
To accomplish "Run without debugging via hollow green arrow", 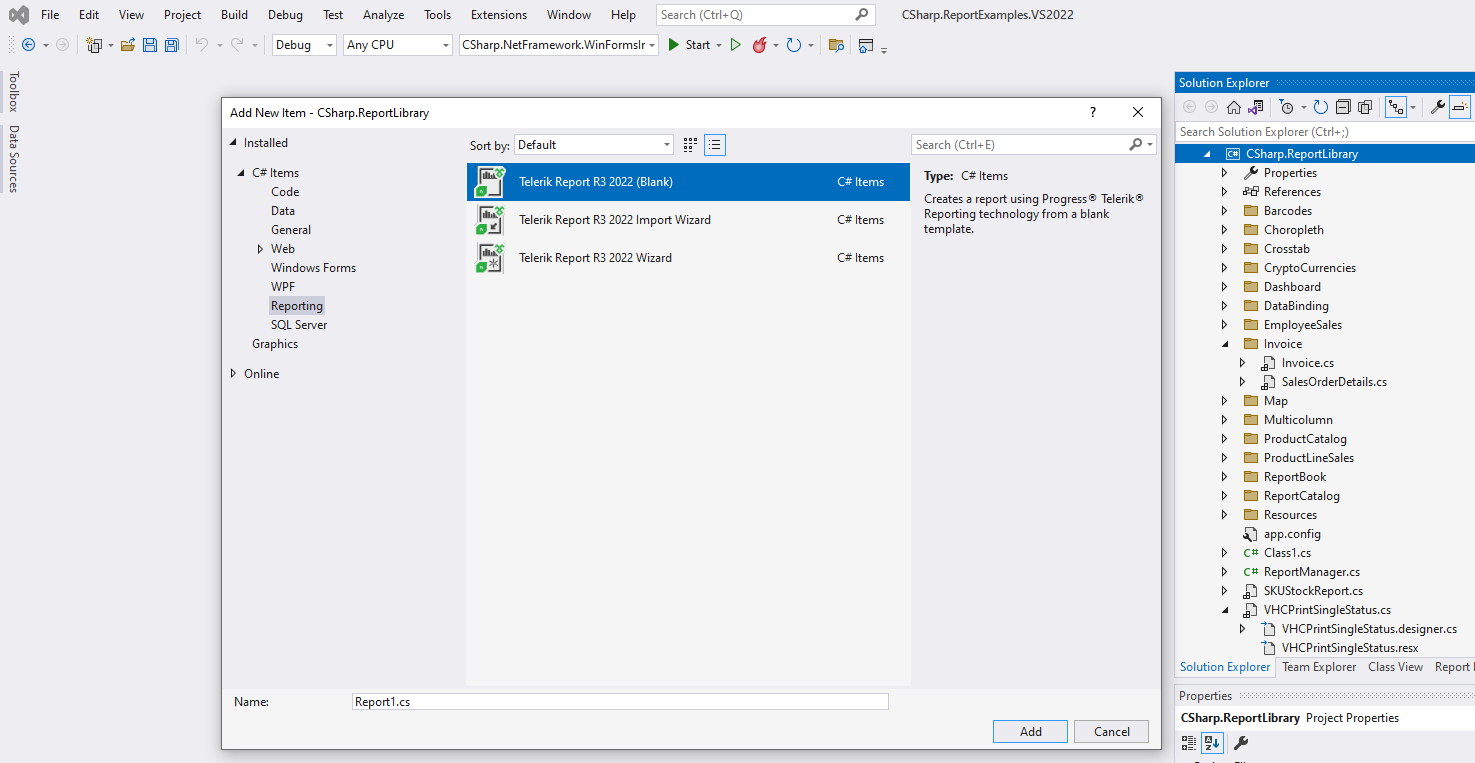I will (736, 44).
